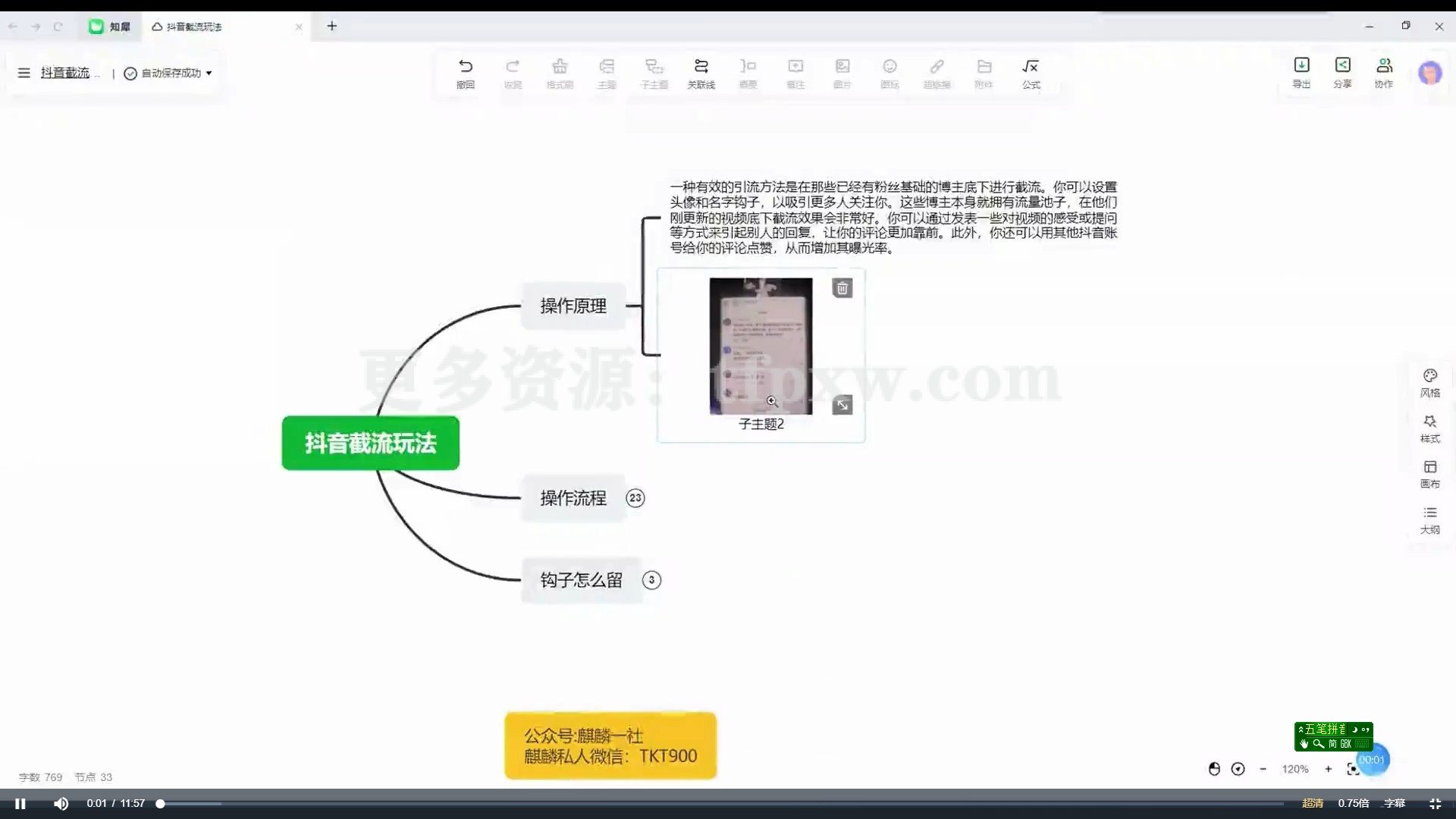Select the 关联线 relation line tool

point(701,74)
